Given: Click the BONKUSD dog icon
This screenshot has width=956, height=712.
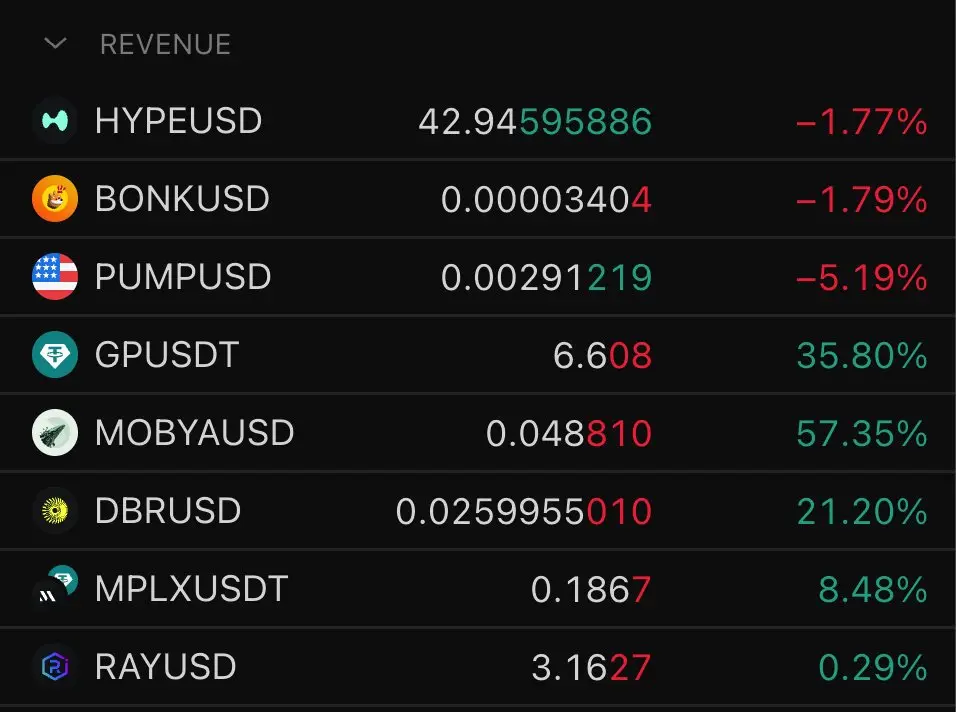Looking at the screenshot, I should point(55,199).
